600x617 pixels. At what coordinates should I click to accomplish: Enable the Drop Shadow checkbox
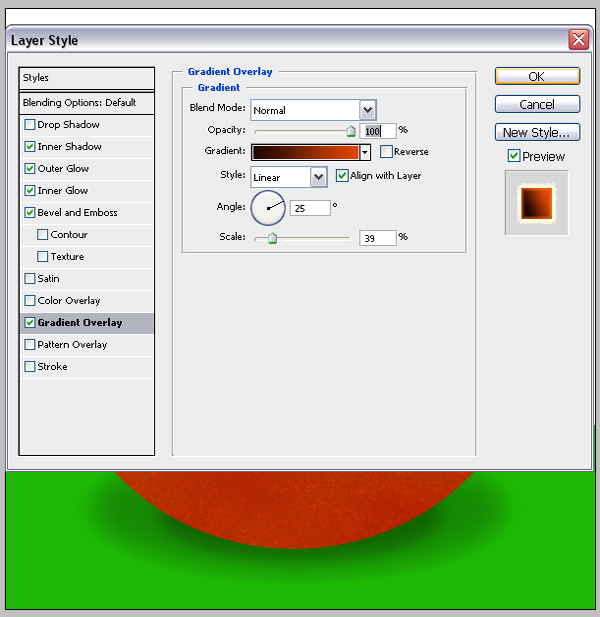[x=30, y=125]
